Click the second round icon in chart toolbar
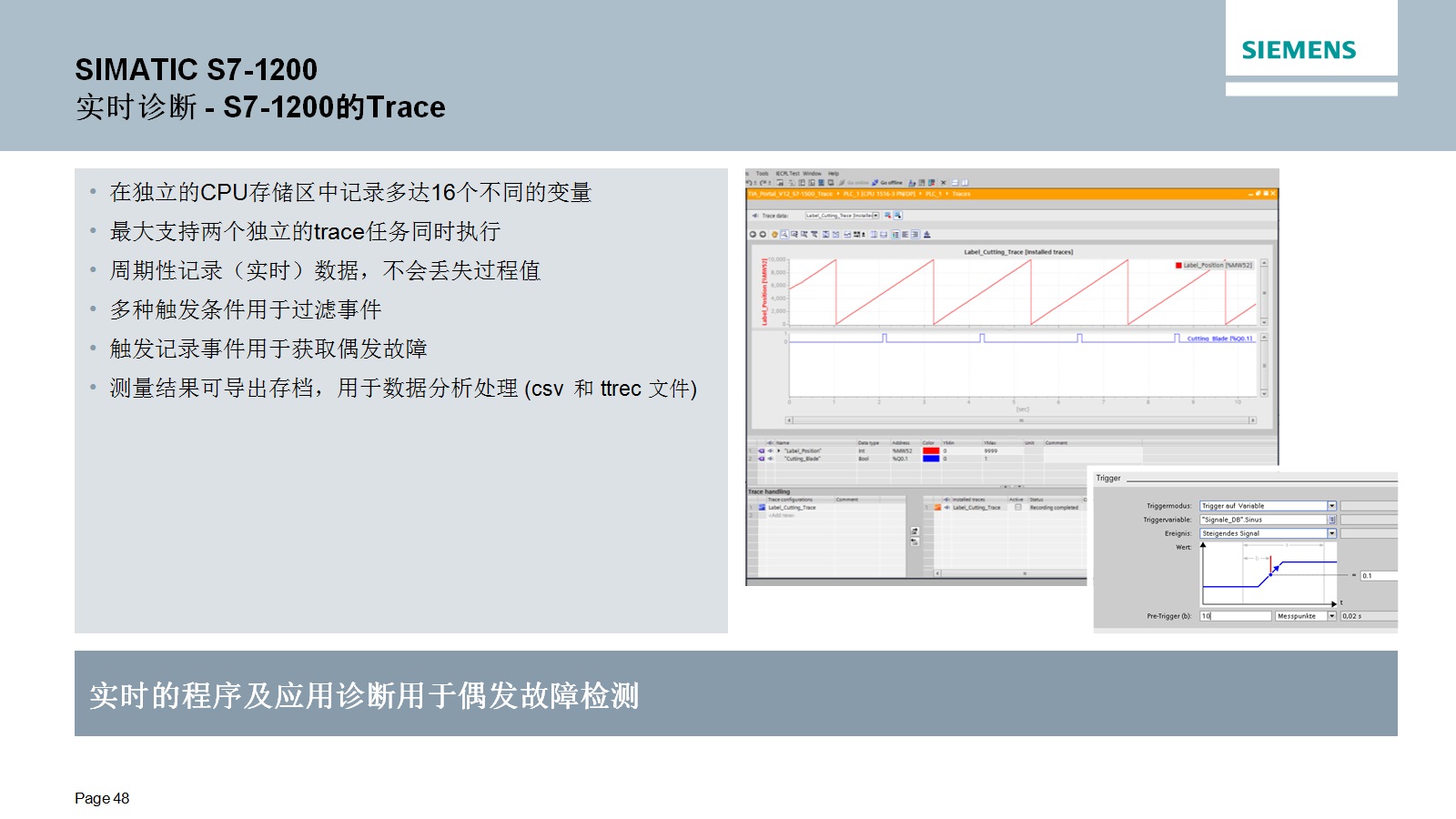The width and height of the screenshot is (1456, 819). pos(763,235)
